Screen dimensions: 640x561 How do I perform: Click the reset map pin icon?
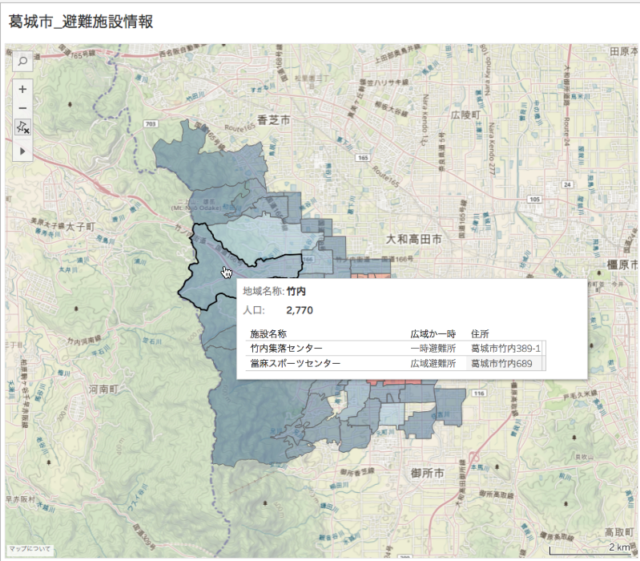click(x=22, y=128)
